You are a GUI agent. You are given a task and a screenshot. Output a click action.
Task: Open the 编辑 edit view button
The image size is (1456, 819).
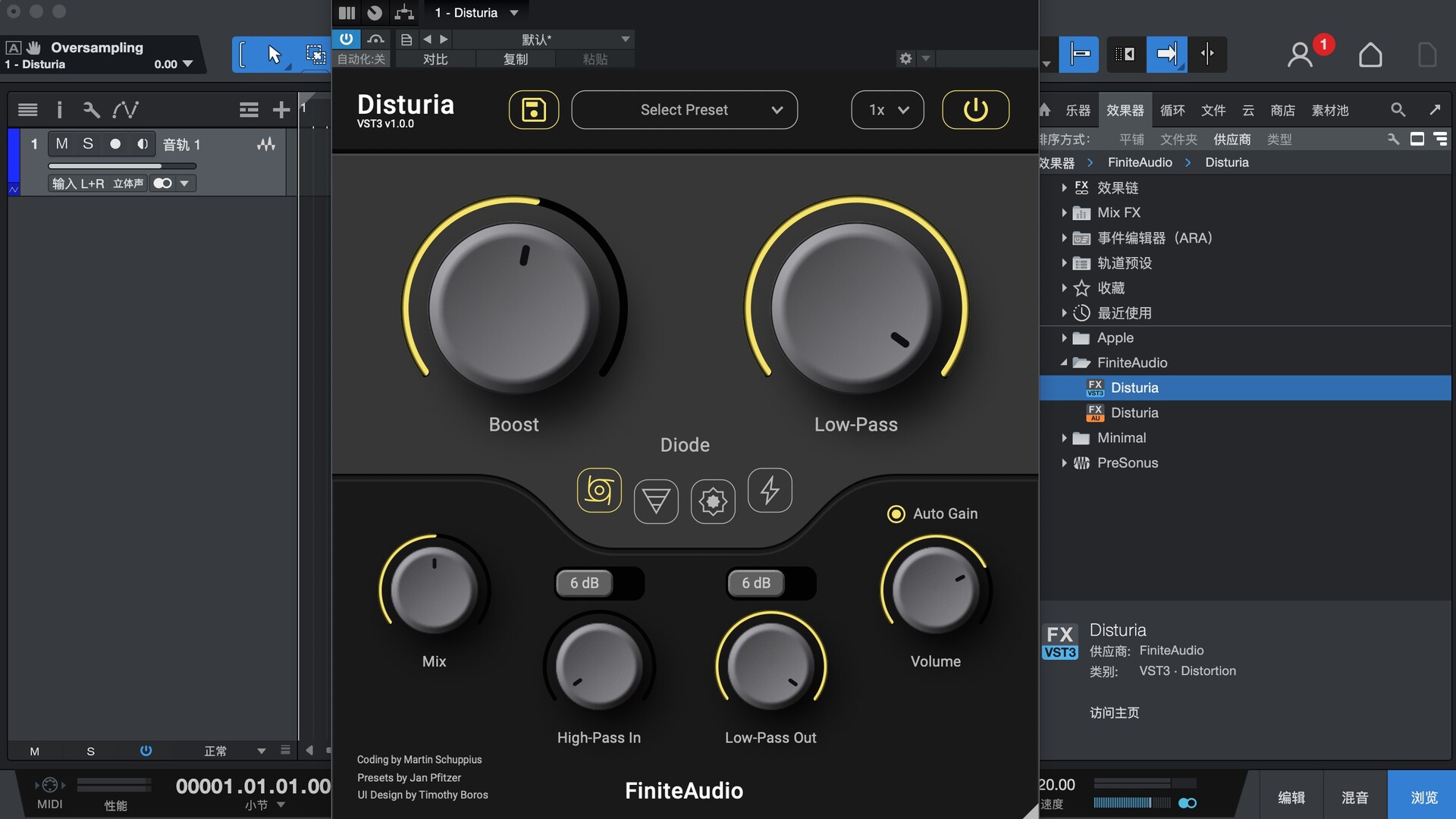tap(1291, 797)
